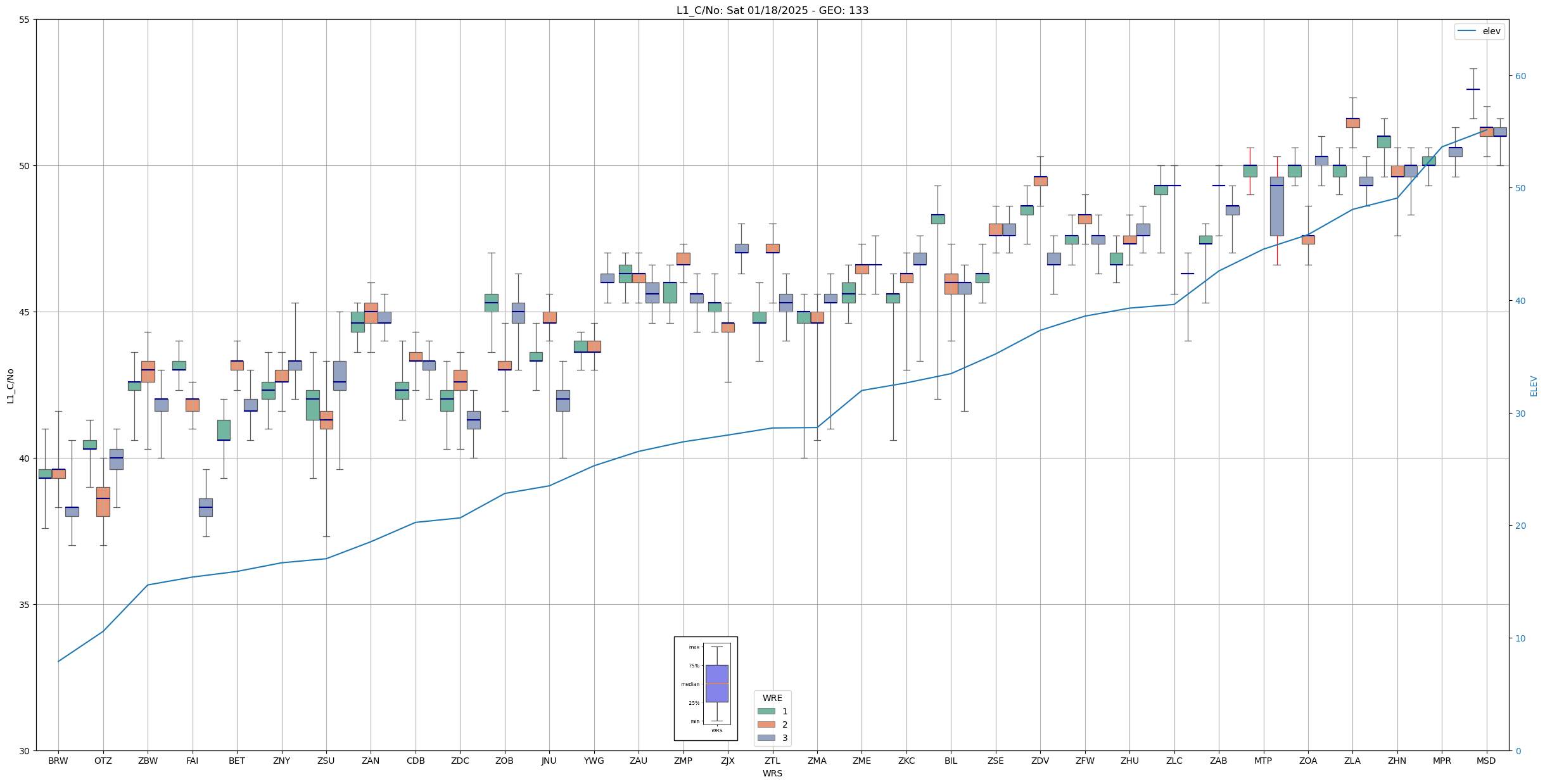Screen dimensions: 1545x784
Task: Click the 60 tick on right elevation axis
Action: pyautogui.click(x=1520, y=76)
